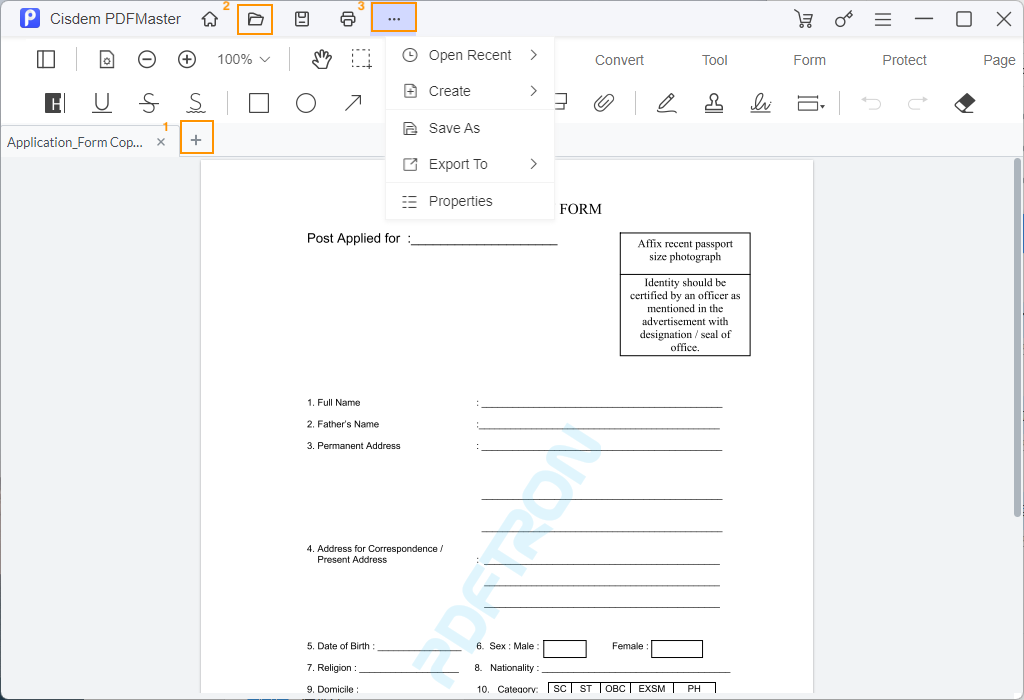Select the Eraser tool
Viewport: 1024px width, 700px height.
(964, 102)
